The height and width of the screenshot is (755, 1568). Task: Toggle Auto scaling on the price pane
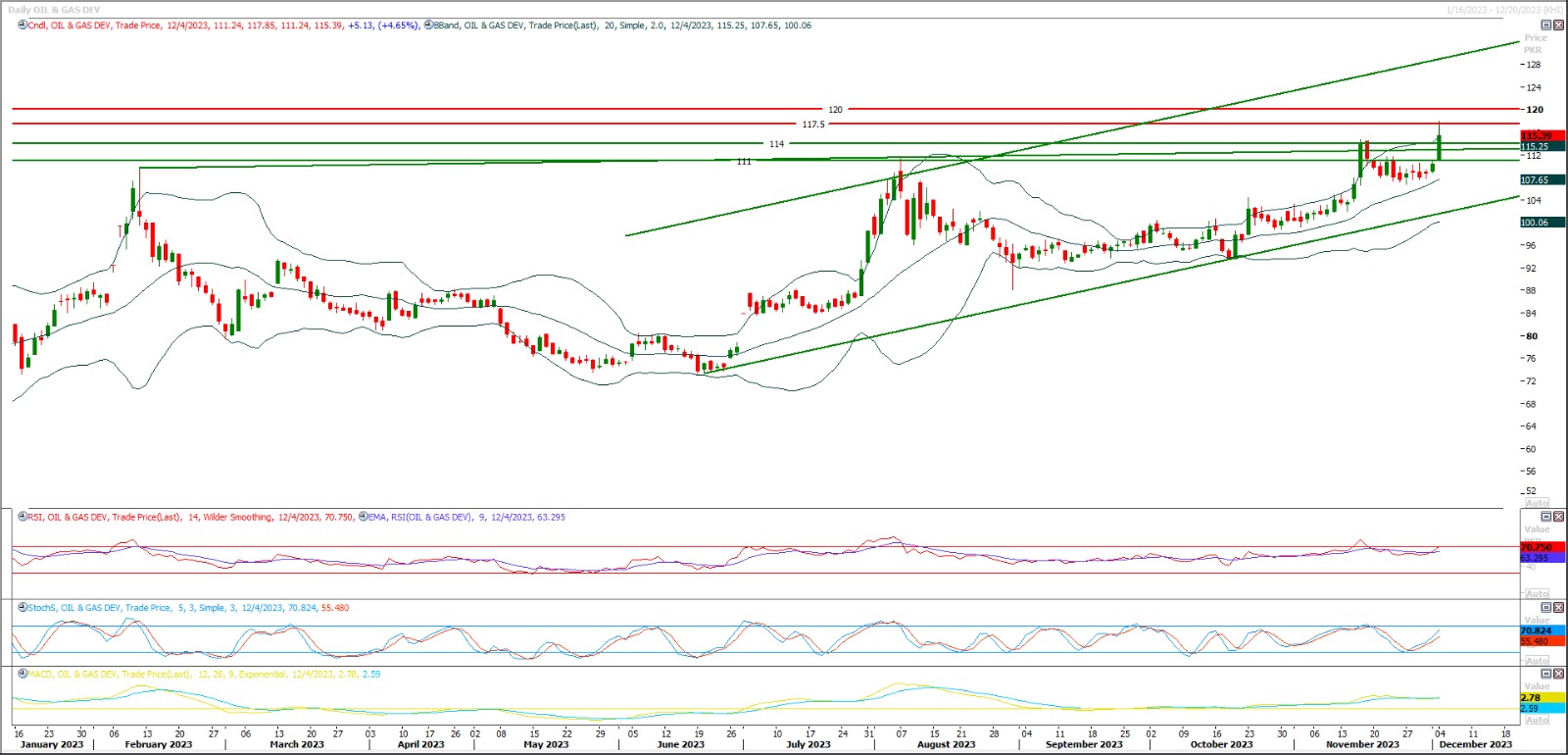[x=1538, y=503]
